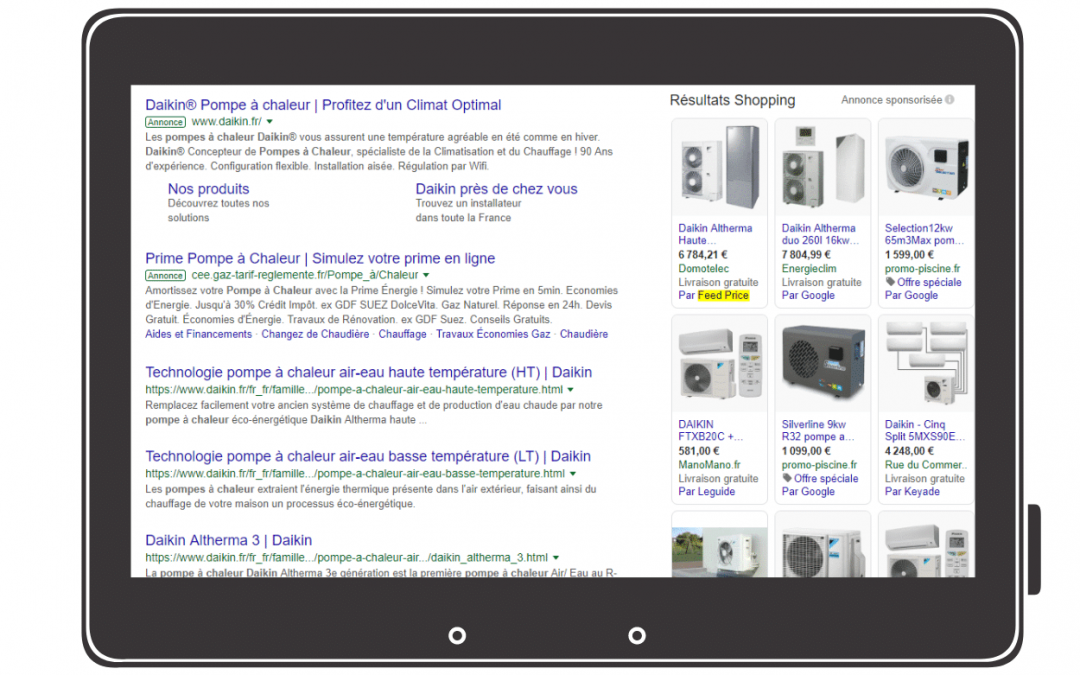This screenshot has height=675, width=1080.
Task: Click the Rue du Commer.. seller name
Action: coord(926,465)
